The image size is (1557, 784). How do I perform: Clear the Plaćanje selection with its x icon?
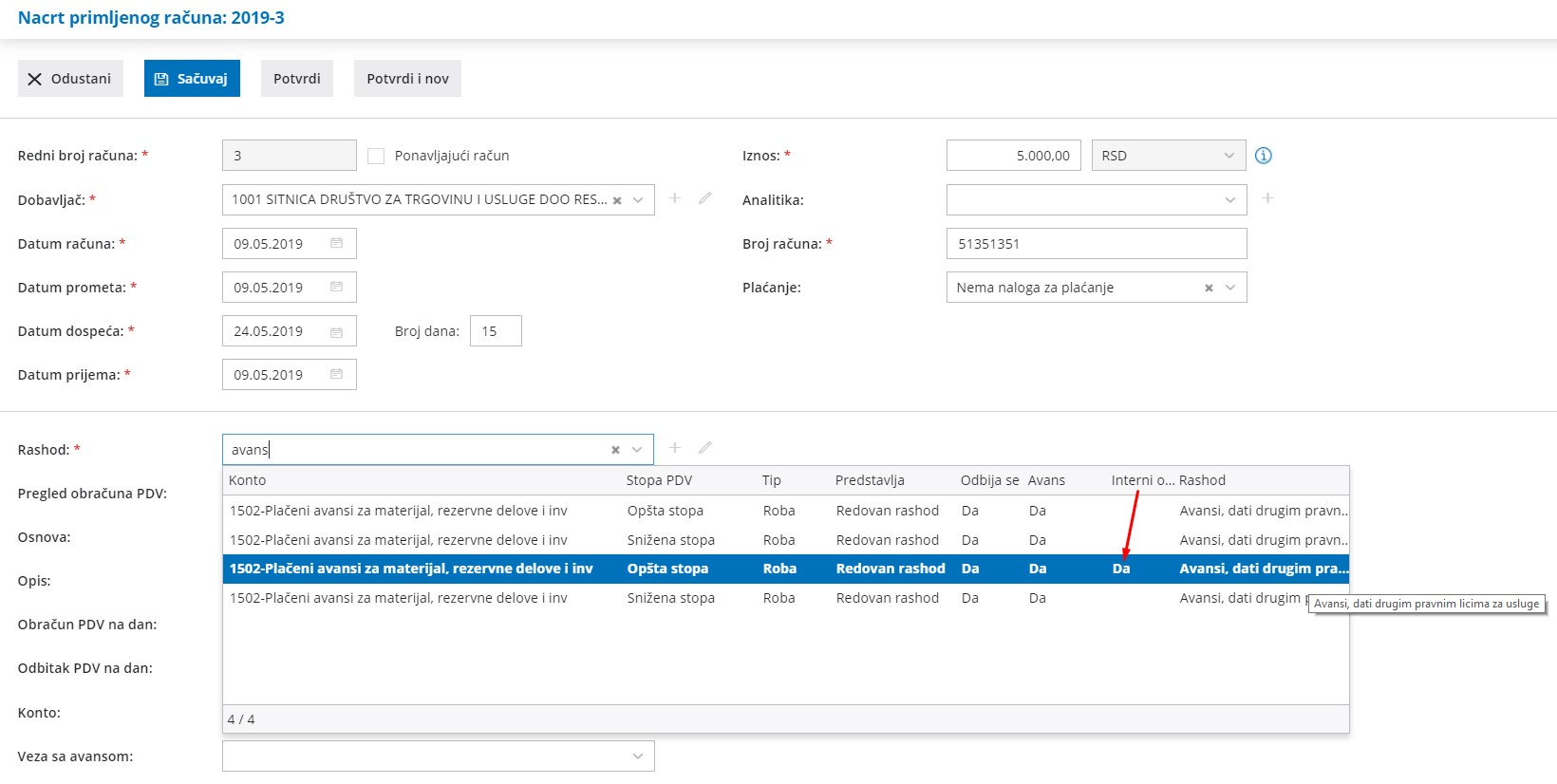pyautogui.click(x=1209, y=288)
